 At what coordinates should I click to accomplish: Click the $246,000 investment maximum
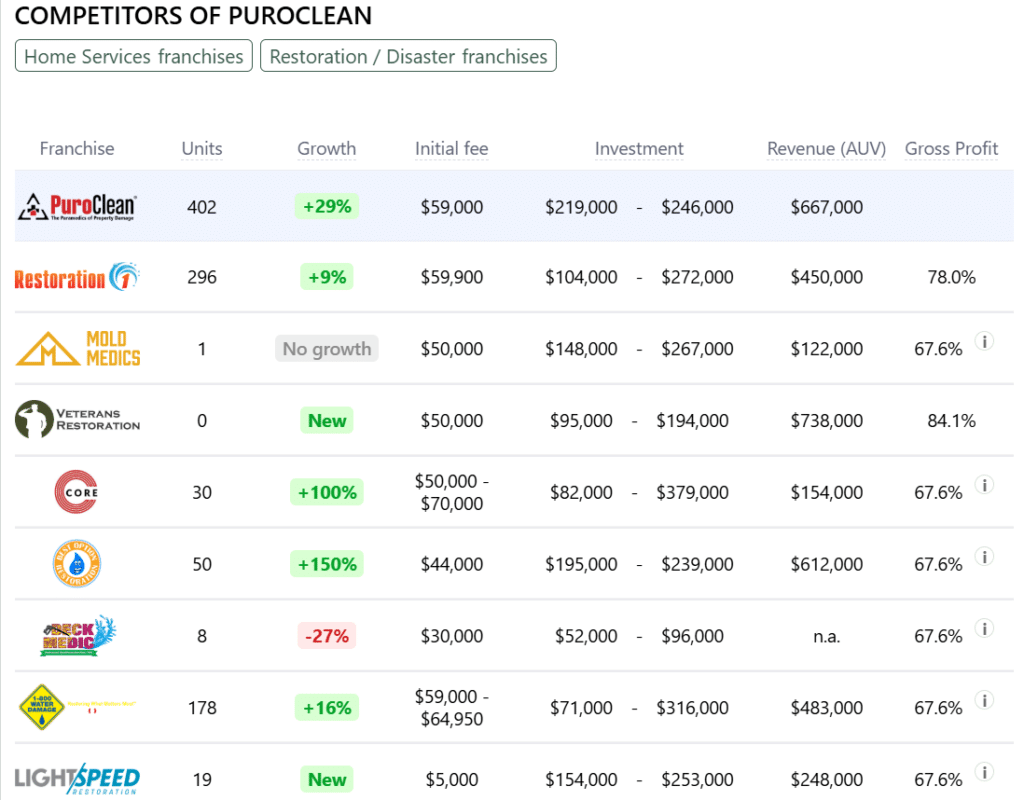tap(697, 207)
